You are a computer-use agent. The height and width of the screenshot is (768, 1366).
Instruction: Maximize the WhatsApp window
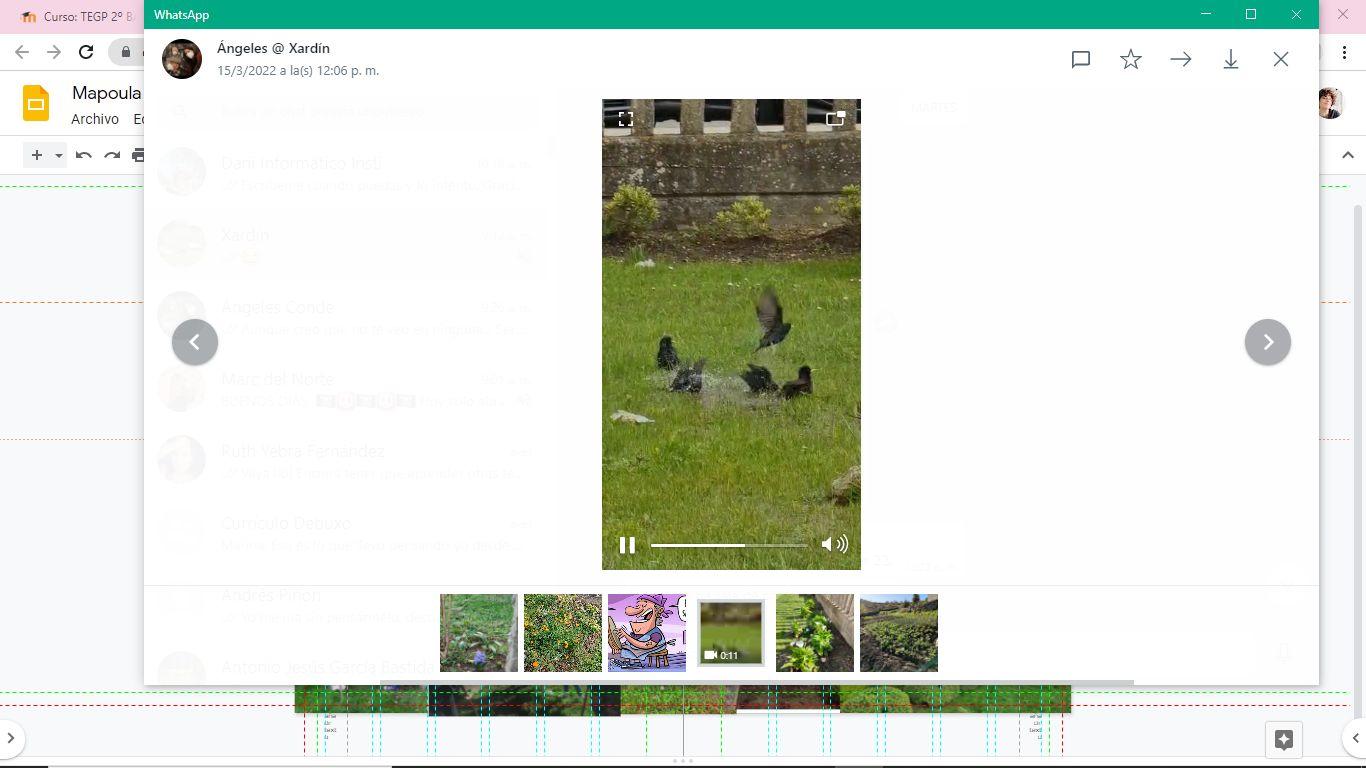[1251, 14]
